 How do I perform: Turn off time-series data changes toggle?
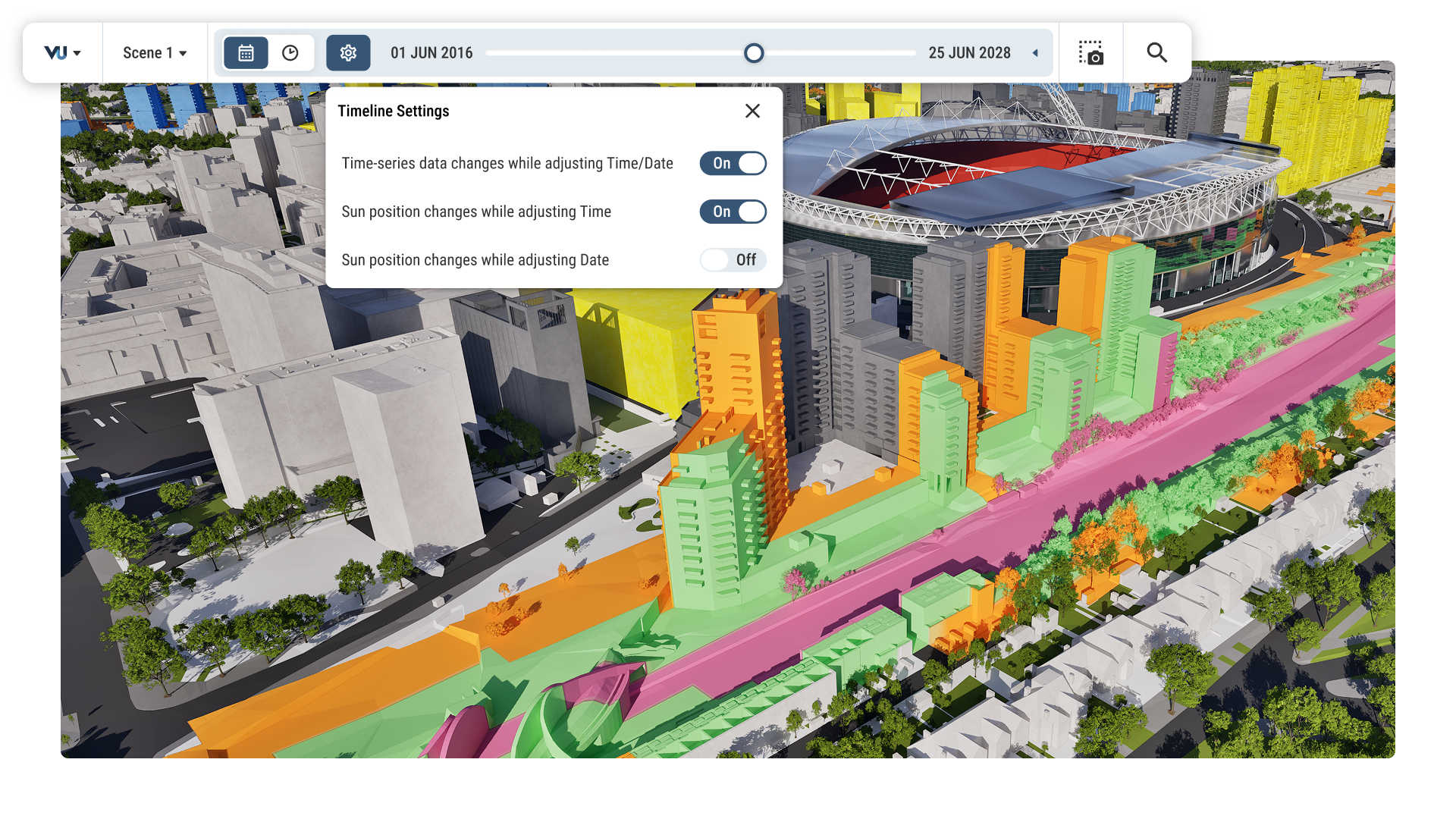point(733,163)
